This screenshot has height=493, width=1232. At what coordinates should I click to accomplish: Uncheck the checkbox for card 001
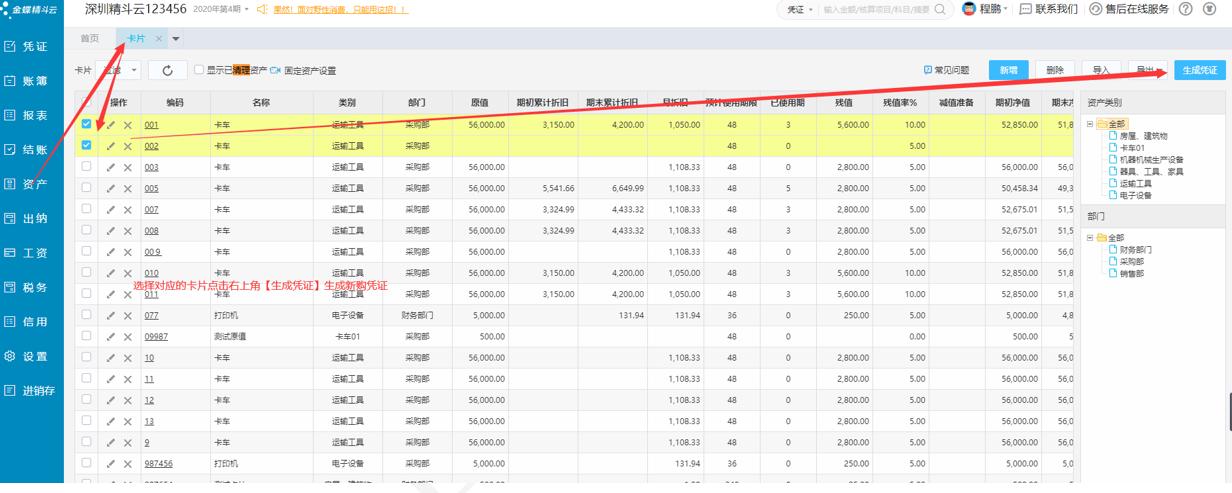click(x=86, y=124)
